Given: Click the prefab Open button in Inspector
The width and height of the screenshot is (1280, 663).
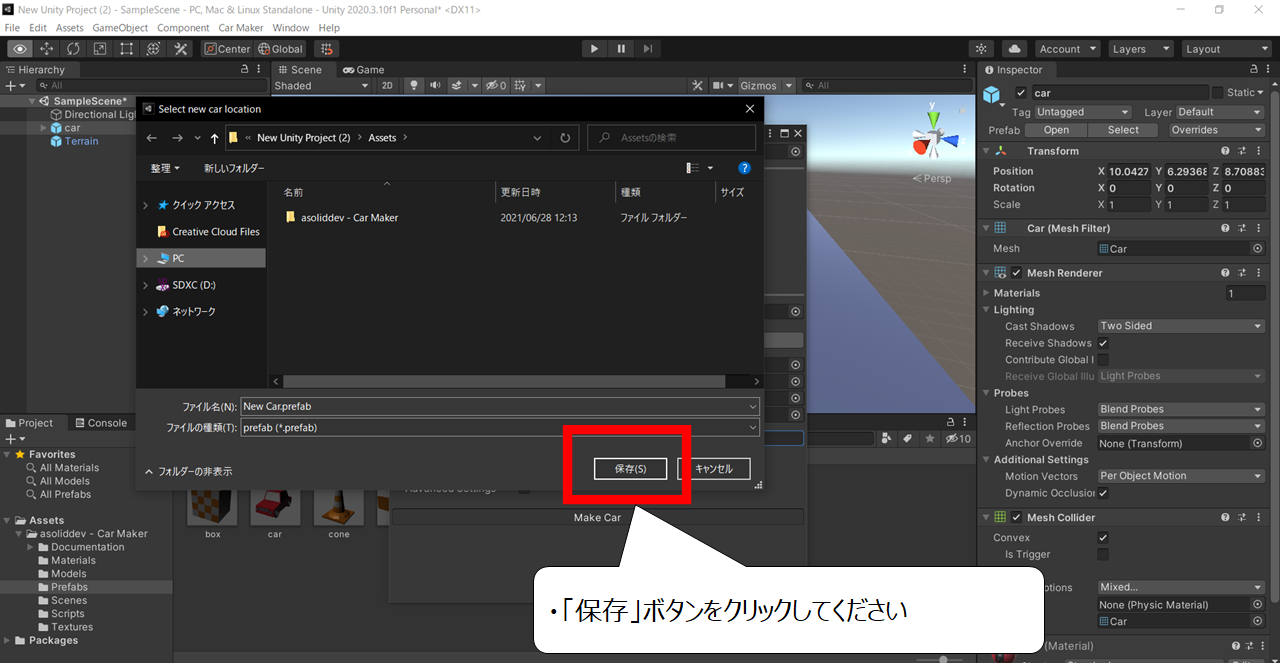Looking at the screenshot, I should pyautogui.click(x=1056, y=130).
